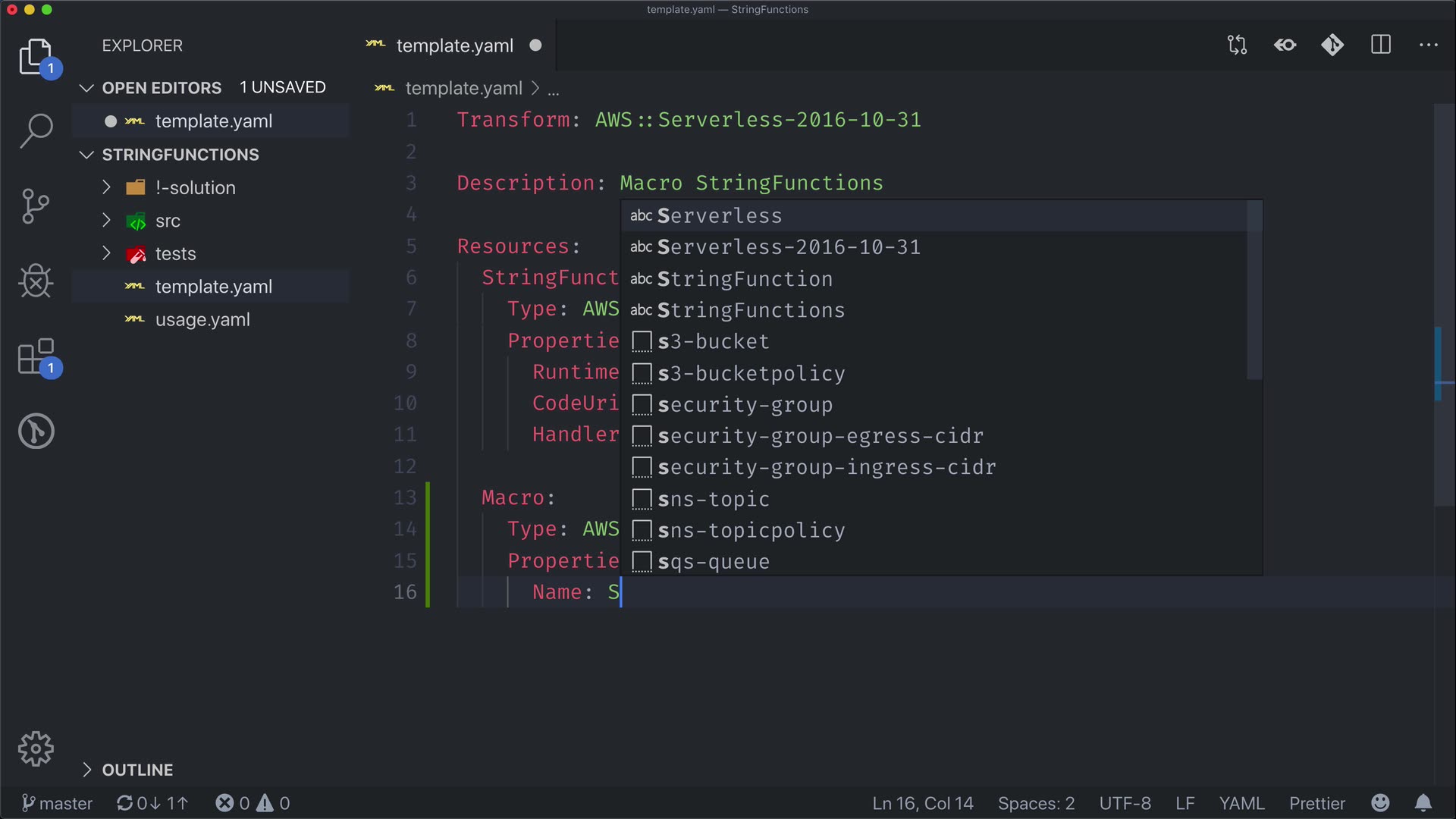Click the master branch status item

pyautogui.click(x=58, y=803)
